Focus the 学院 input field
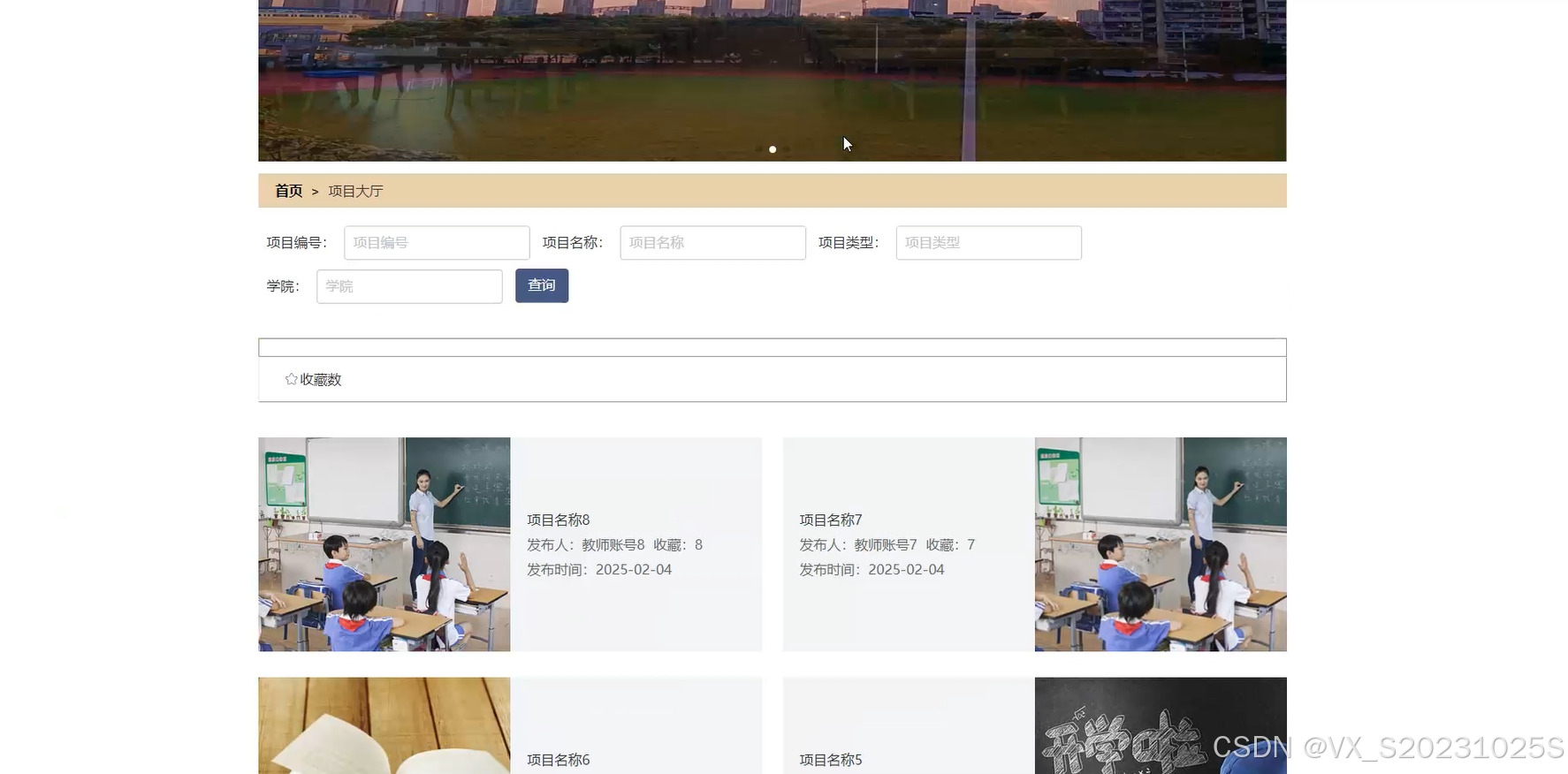1568x774 pixels. tap(409, 286)
